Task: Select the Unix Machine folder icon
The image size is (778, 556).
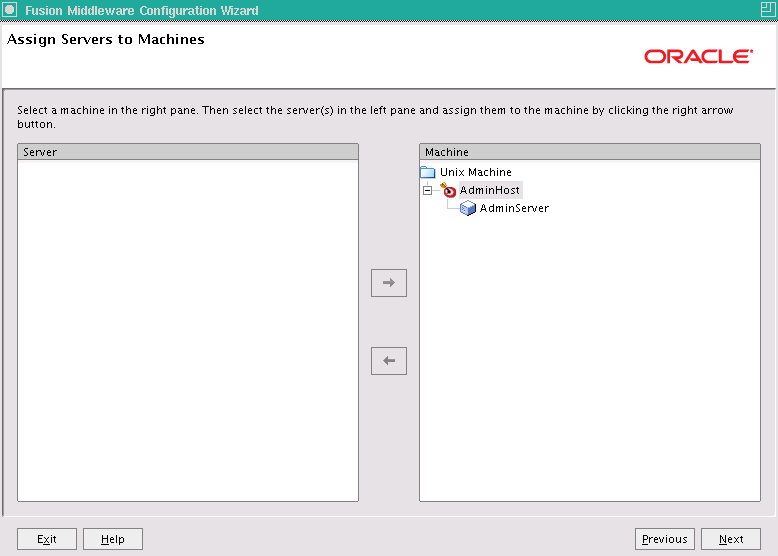Action: click(x=428, y=172)
